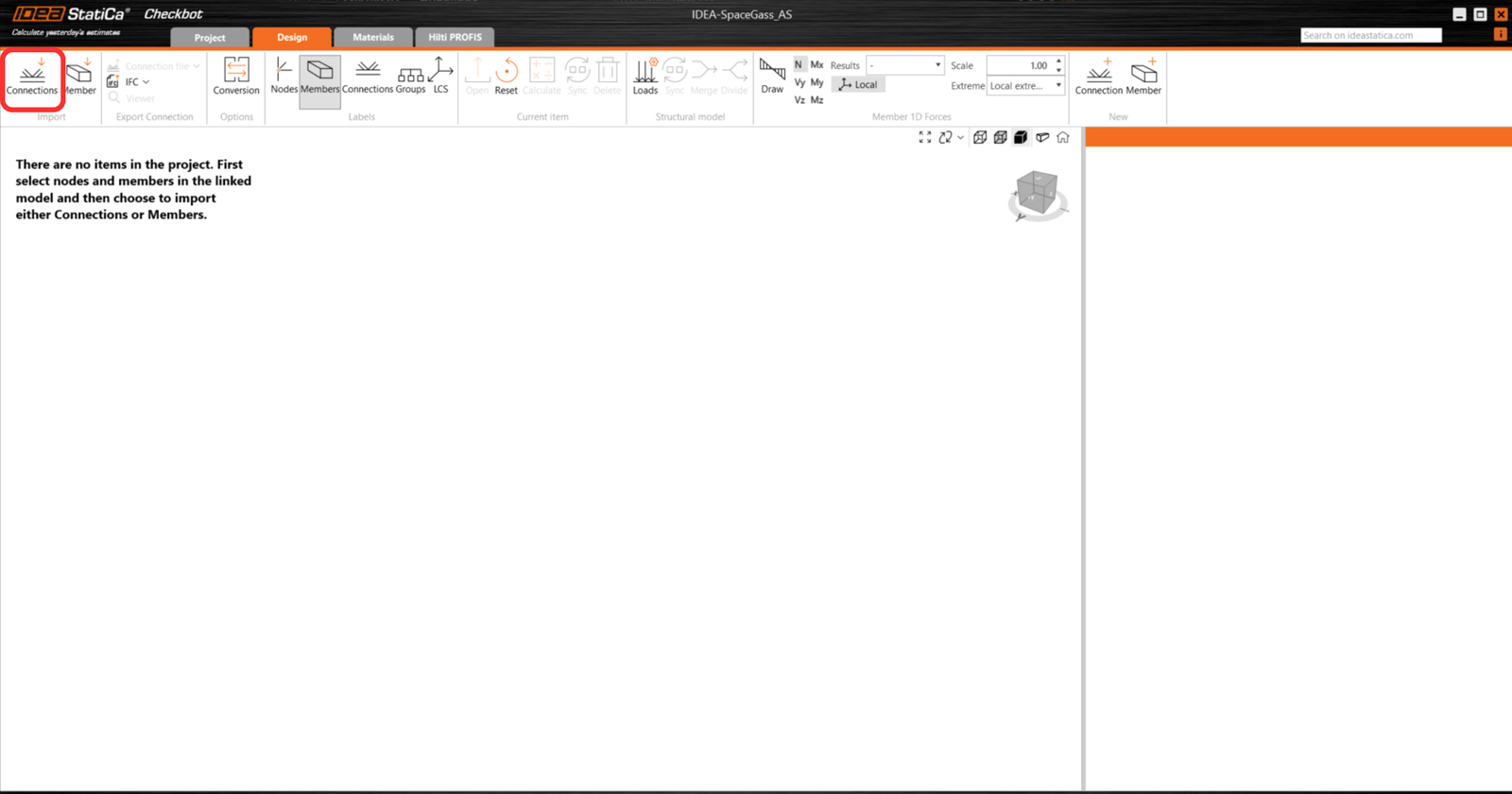This screenshot has width=1512, height=794.
Task: Select the My force component
Action: pyautogui.click(x=816, y=83)
